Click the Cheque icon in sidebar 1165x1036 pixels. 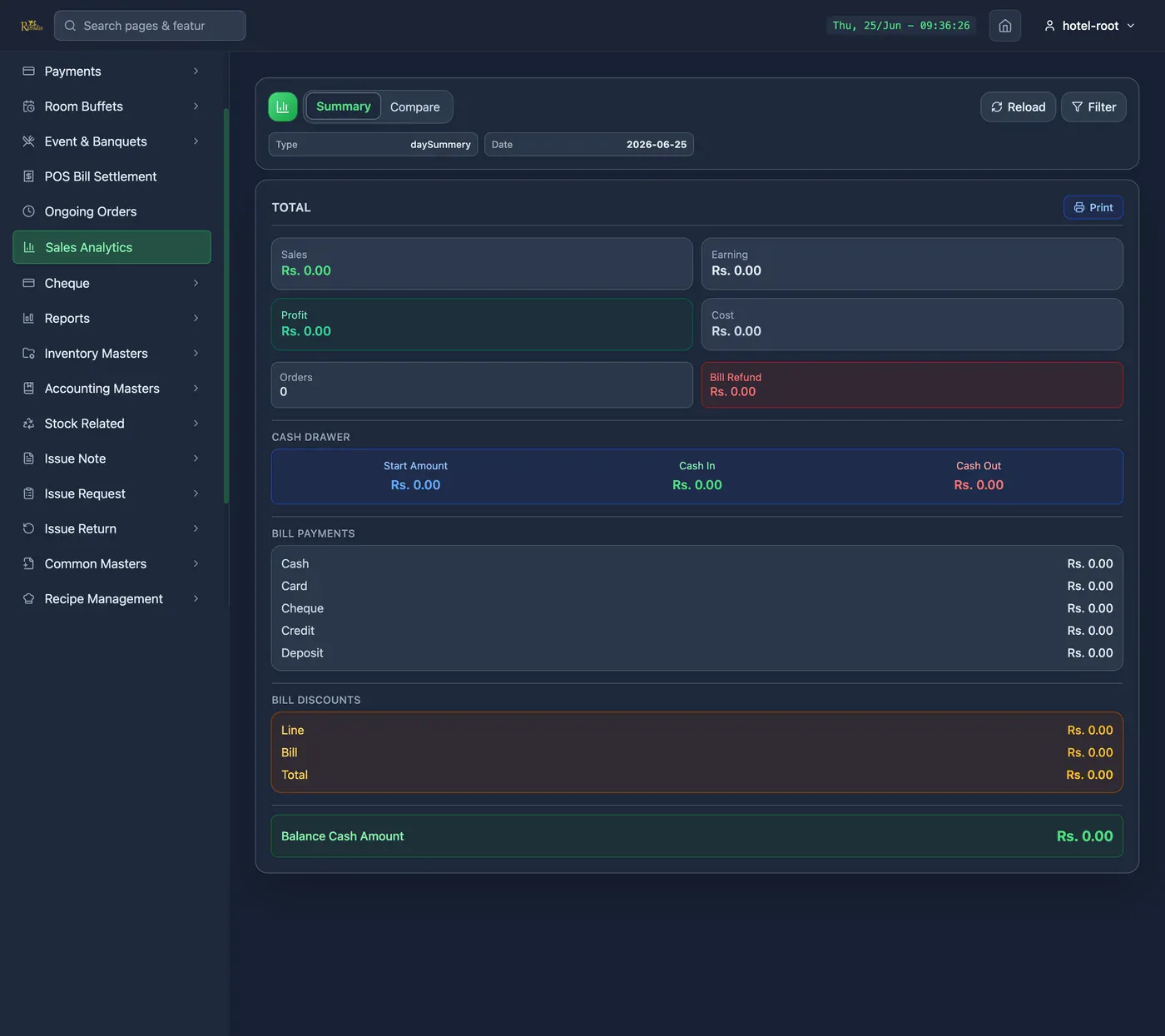[28, 283]
